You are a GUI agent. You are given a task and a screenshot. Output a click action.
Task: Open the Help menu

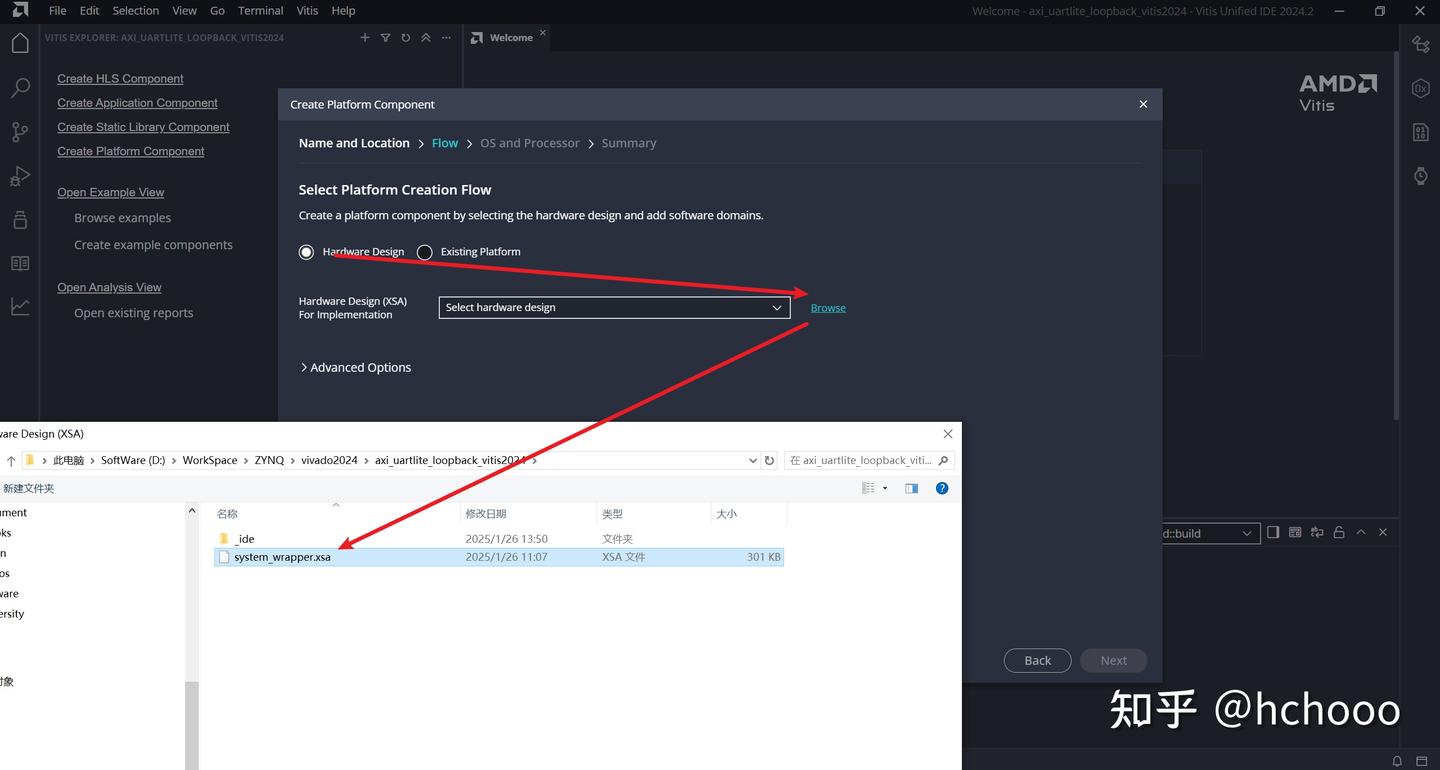(x=343, y=11)
